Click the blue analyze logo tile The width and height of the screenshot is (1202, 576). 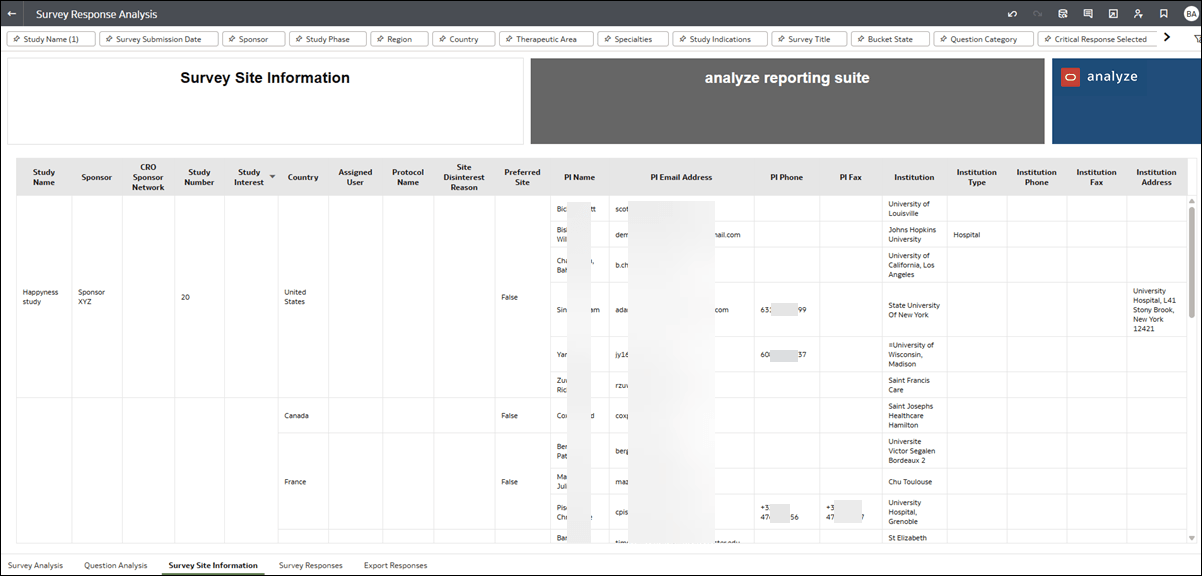click(x=1125, y=100)
